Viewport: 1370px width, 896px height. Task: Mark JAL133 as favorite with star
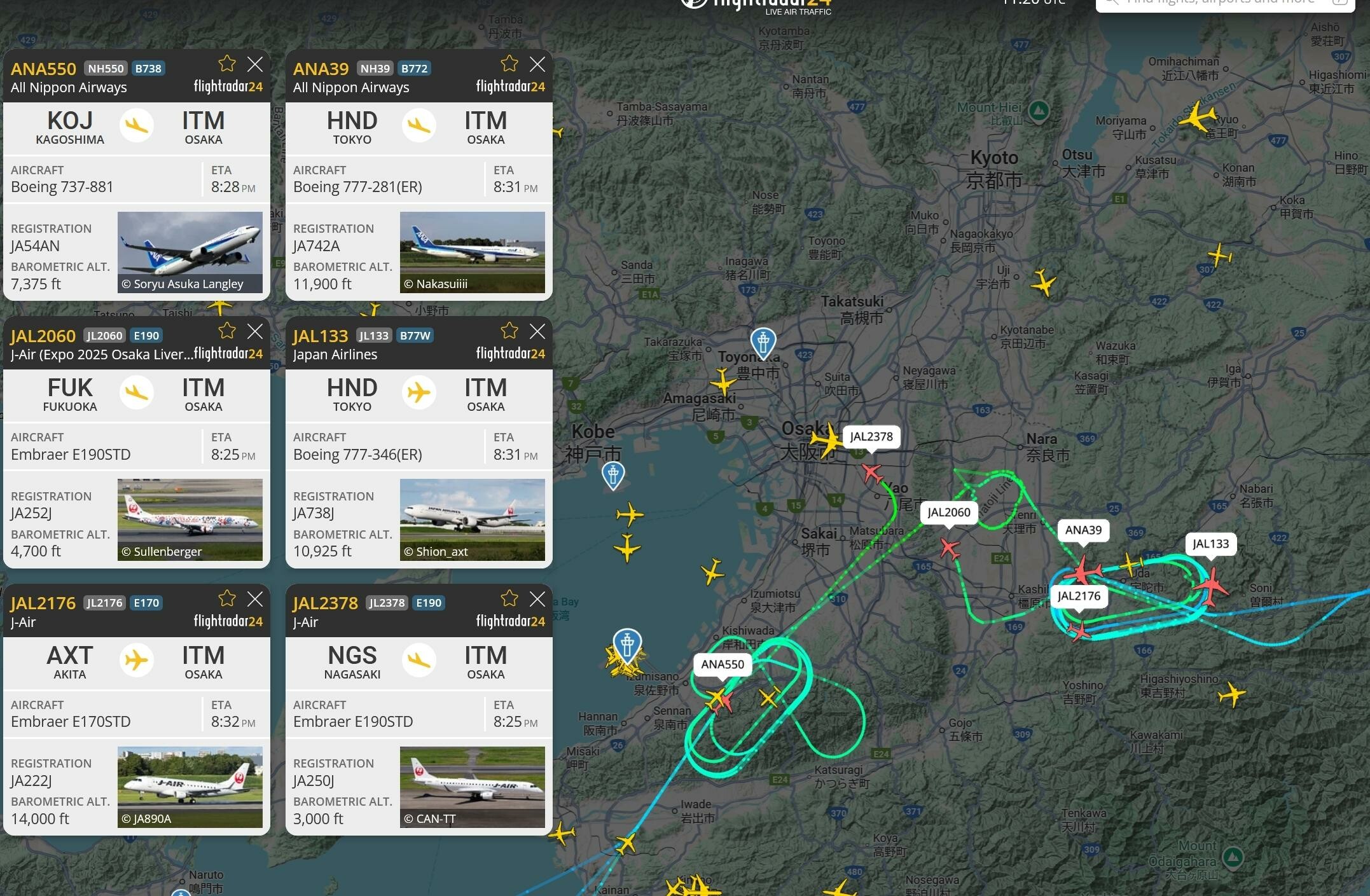pyautogui.click(x=509, y=331)
